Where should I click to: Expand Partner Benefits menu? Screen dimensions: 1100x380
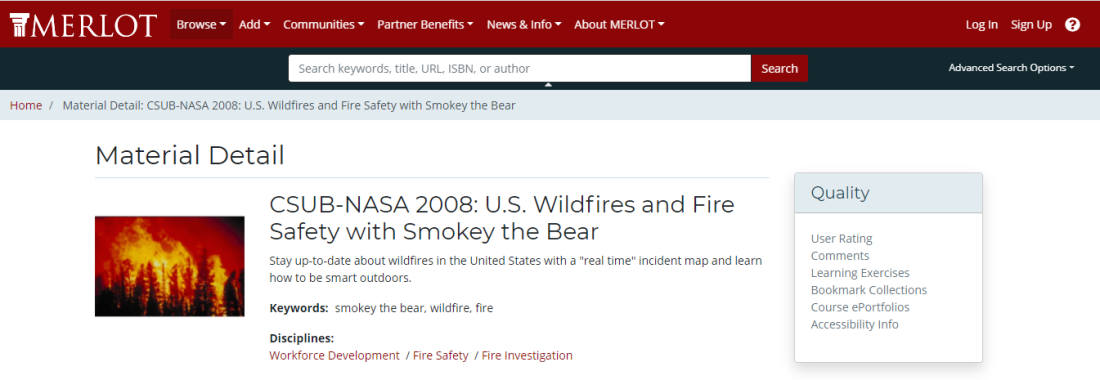(x=425, y=25)
